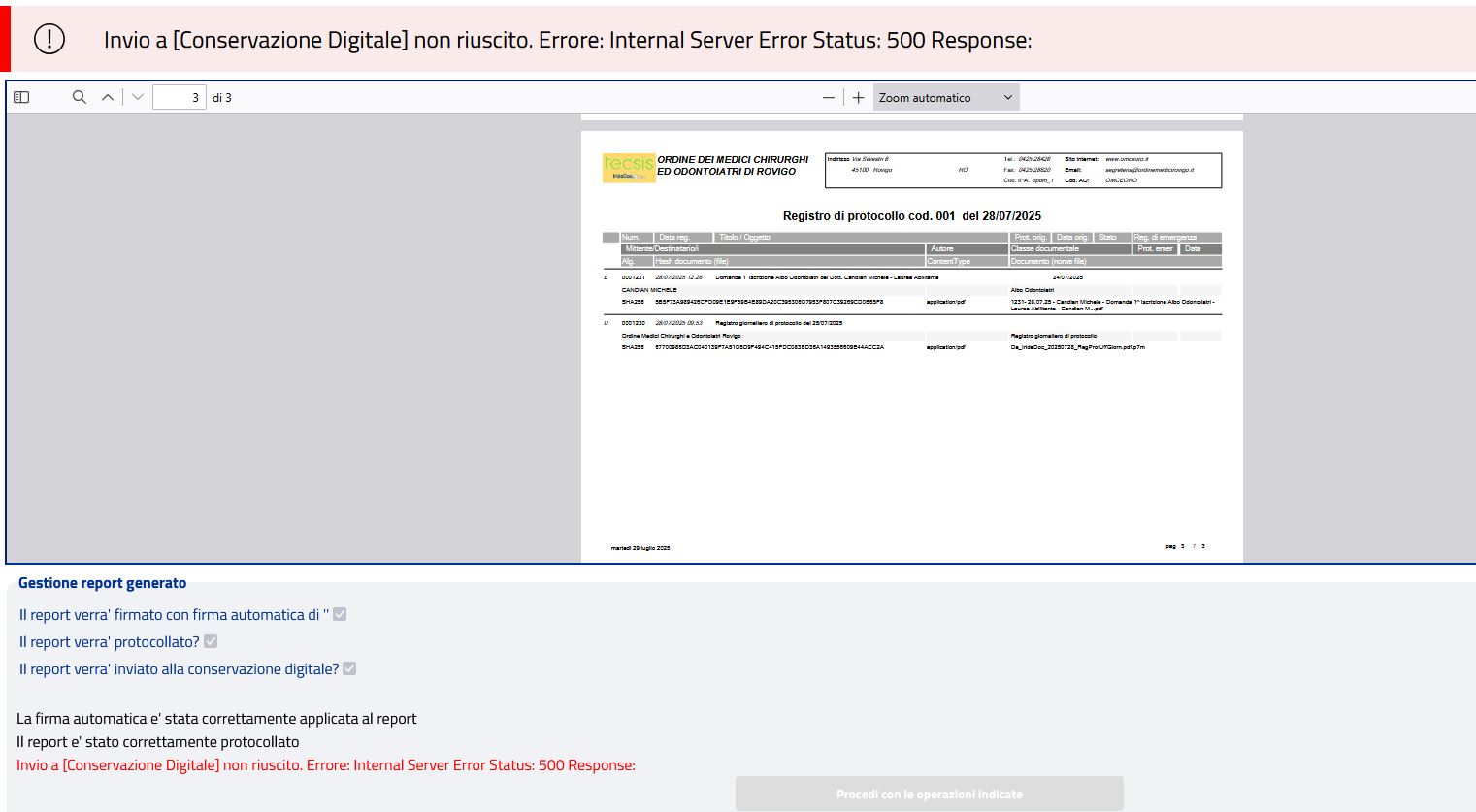Click the email address in the document header
Viewport: 1476px width, 812px height.
pos(1149,170)
